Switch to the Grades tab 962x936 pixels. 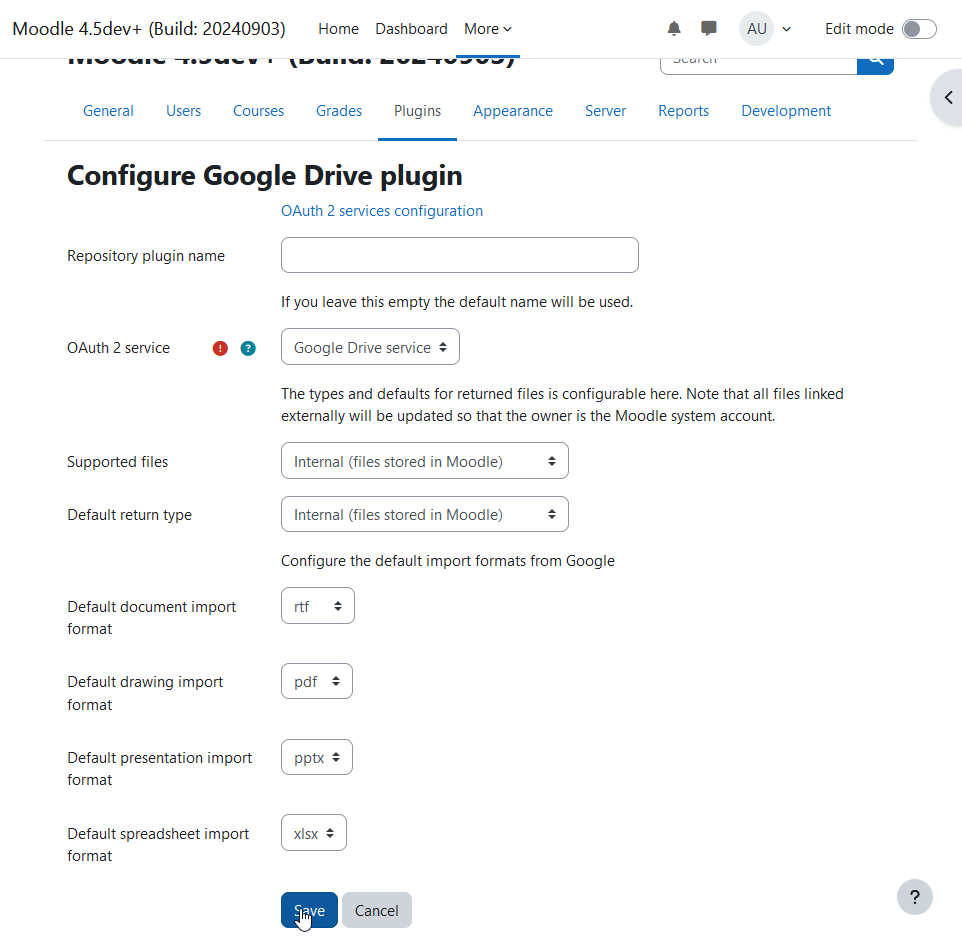[339, 111]
